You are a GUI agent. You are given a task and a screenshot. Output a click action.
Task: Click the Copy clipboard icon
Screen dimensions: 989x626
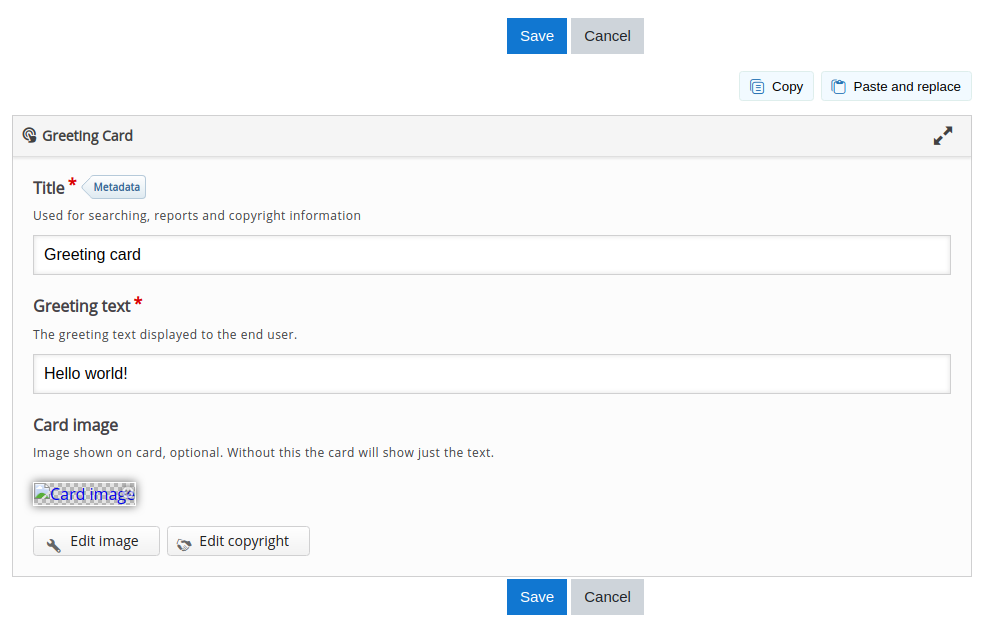(757, 86)
